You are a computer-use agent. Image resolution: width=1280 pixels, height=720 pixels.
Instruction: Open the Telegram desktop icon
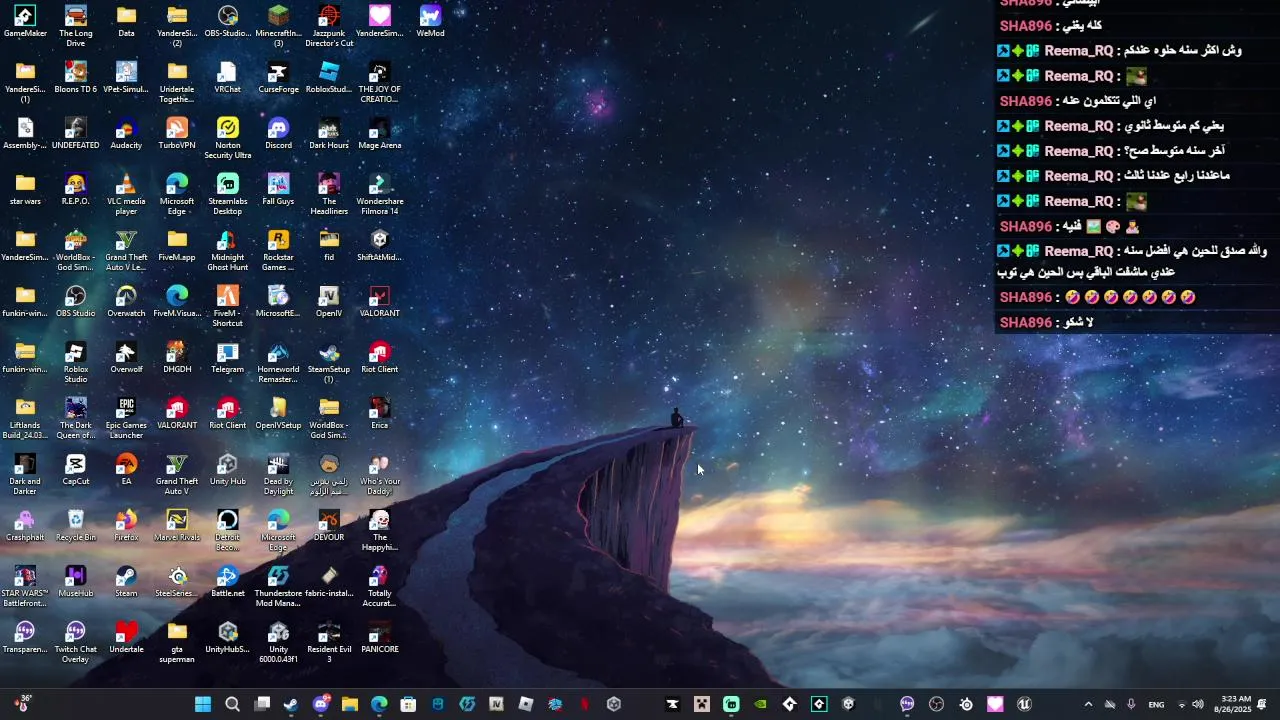point(227,358)
